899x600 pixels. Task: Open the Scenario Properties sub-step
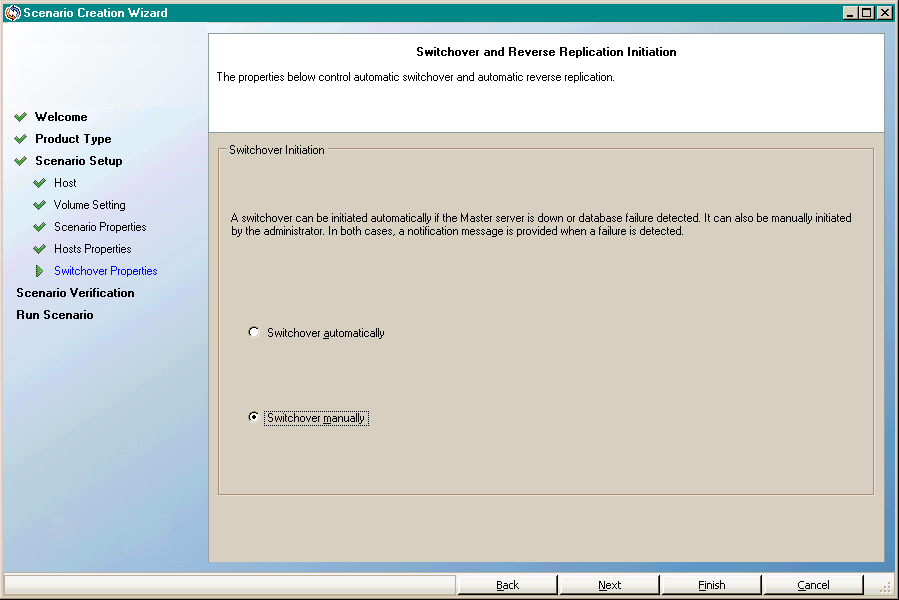(x=100, y=227)
